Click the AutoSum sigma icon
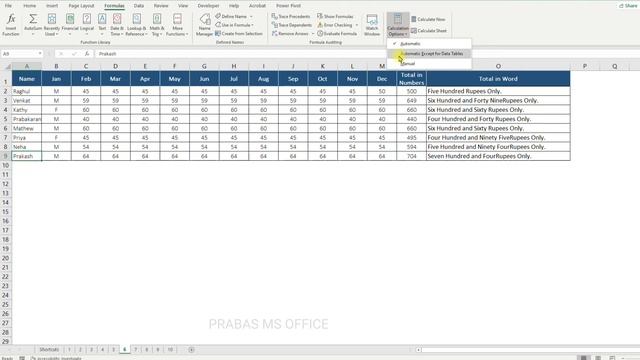The width and height of the screenshot is (640, 360). [33, 19]
